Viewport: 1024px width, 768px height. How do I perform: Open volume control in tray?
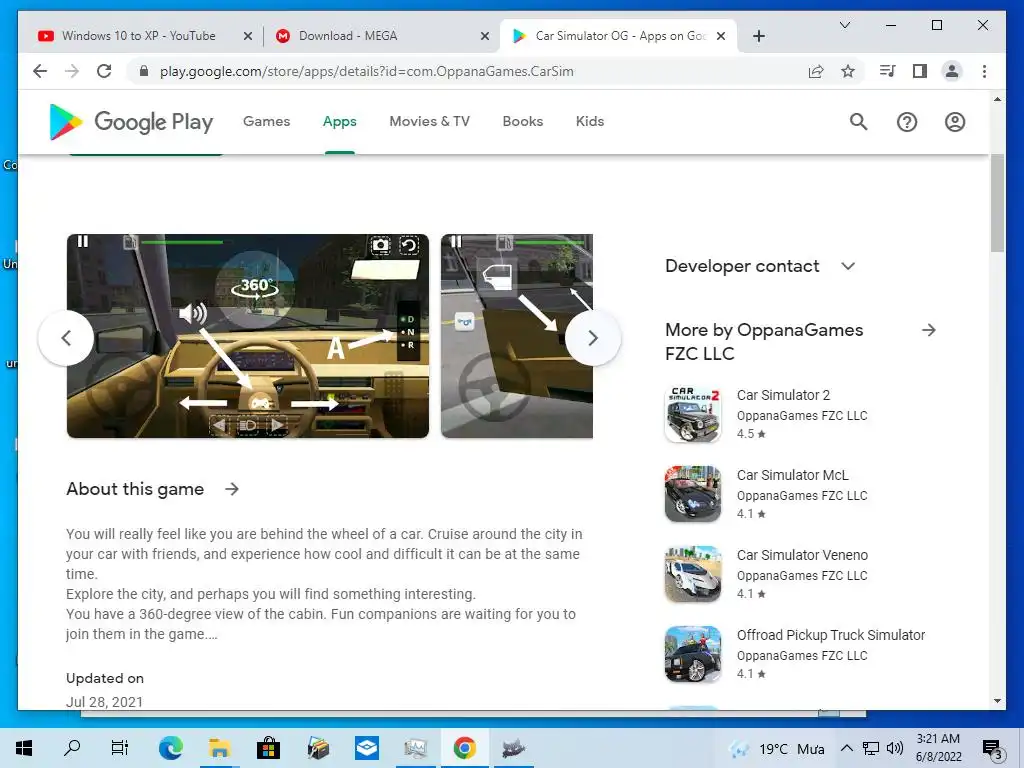(895, 748)
